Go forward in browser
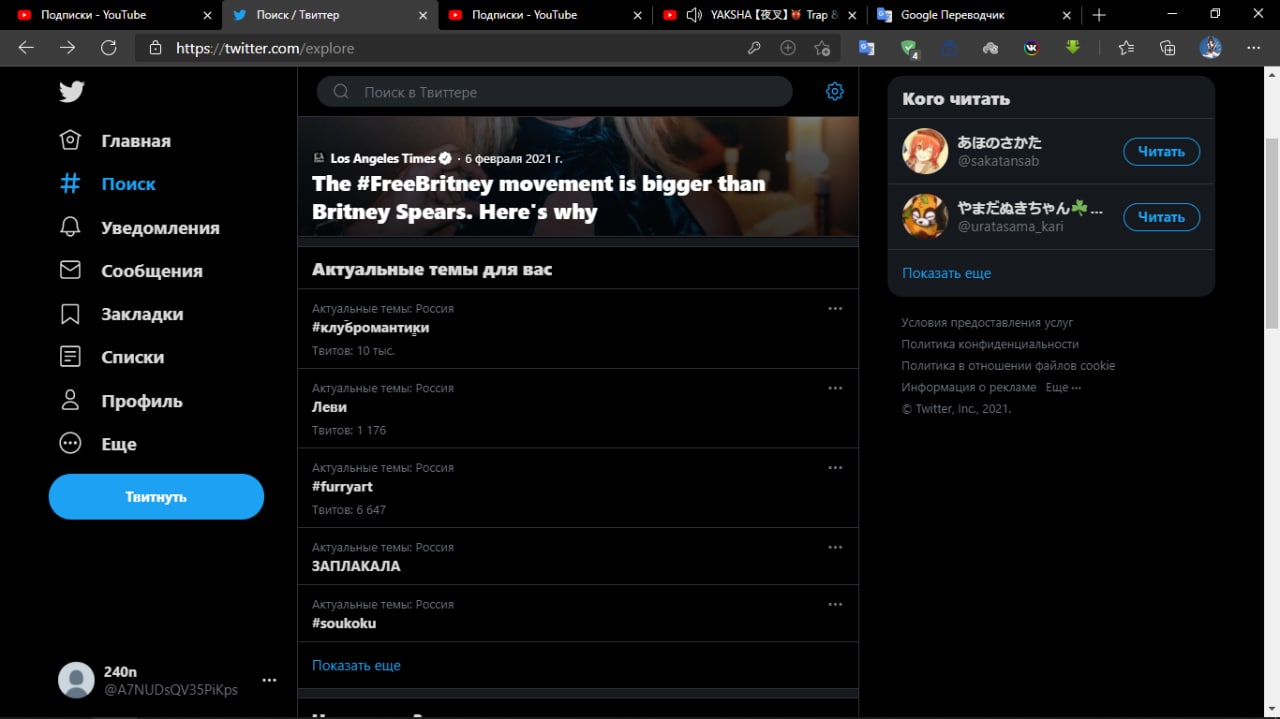Viewport: 1280px width, 719px height. (67, 48)
